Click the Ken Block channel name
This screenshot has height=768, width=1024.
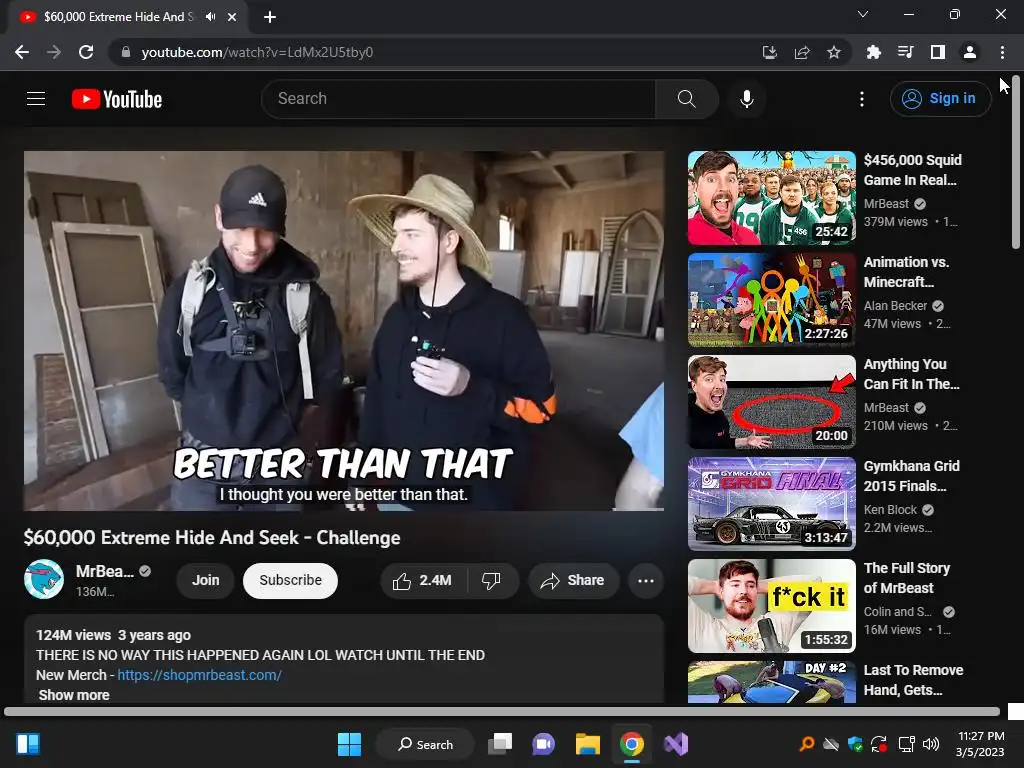[890, 509]
